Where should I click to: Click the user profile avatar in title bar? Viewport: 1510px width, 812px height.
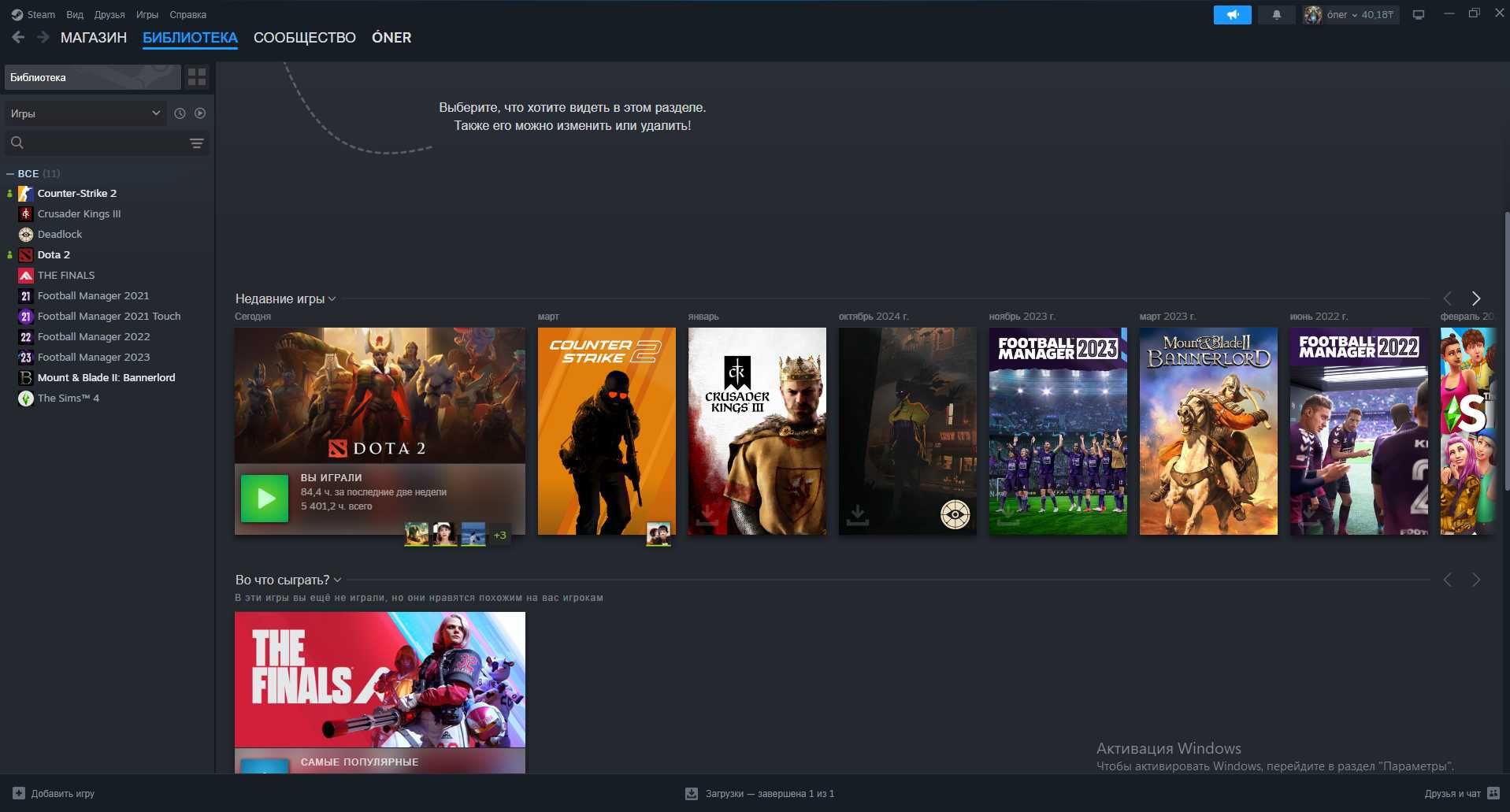[x=1312, y=14]
